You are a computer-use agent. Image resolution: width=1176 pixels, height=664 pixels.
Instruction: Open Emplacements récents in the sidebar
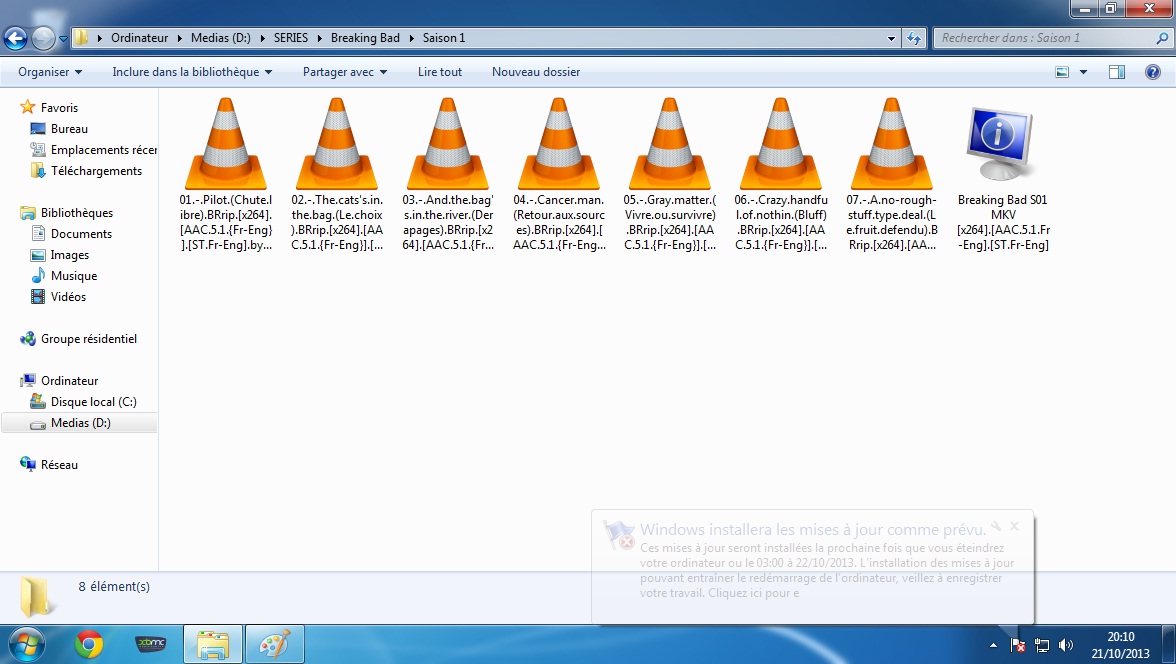(x=104, y=149)
